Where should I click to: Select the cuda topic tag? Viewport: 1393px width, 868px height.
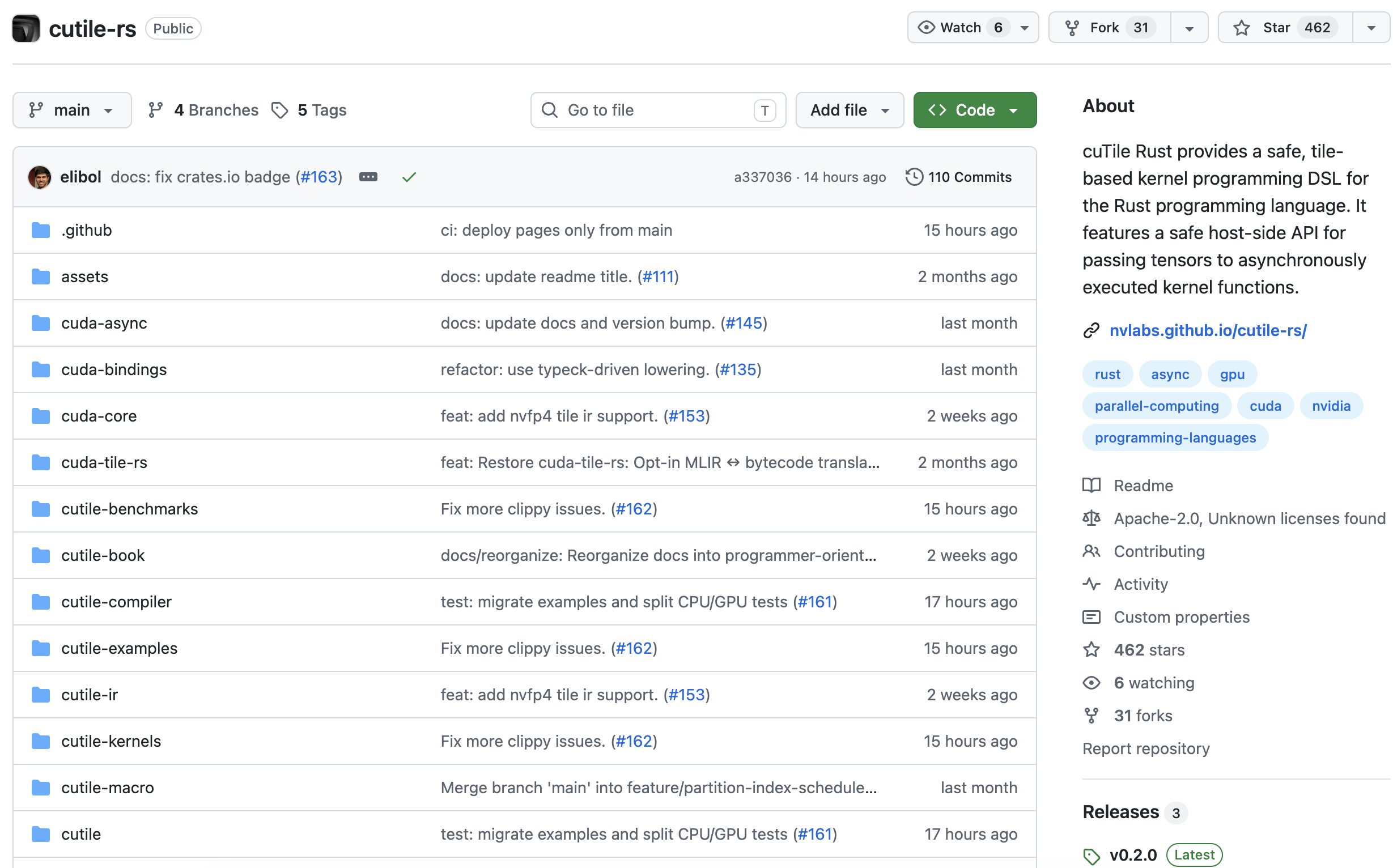click(x=1265, y=406)
